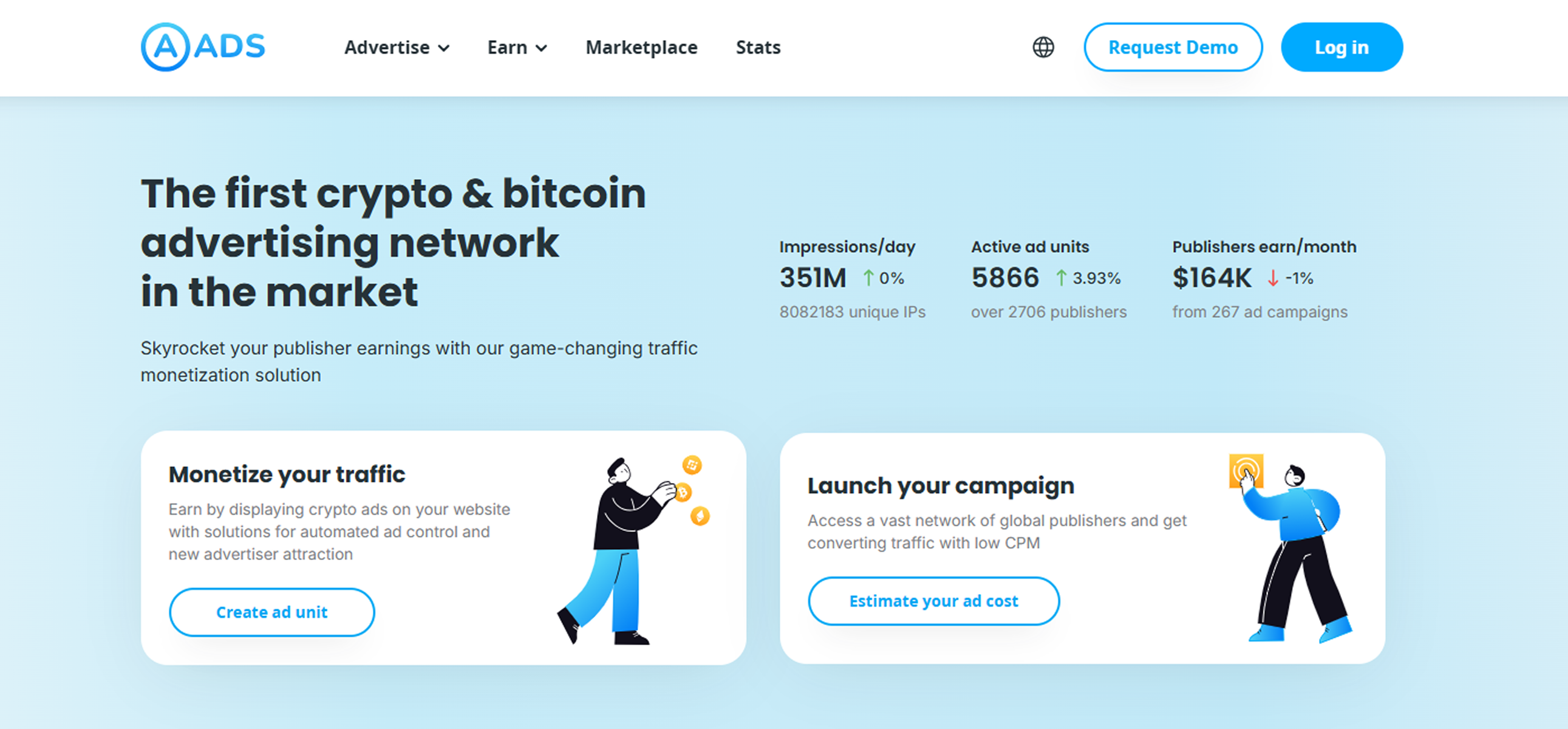Click Estimate your ad cost
This screenshot has height=729, width=1568.
pos(933,600)
